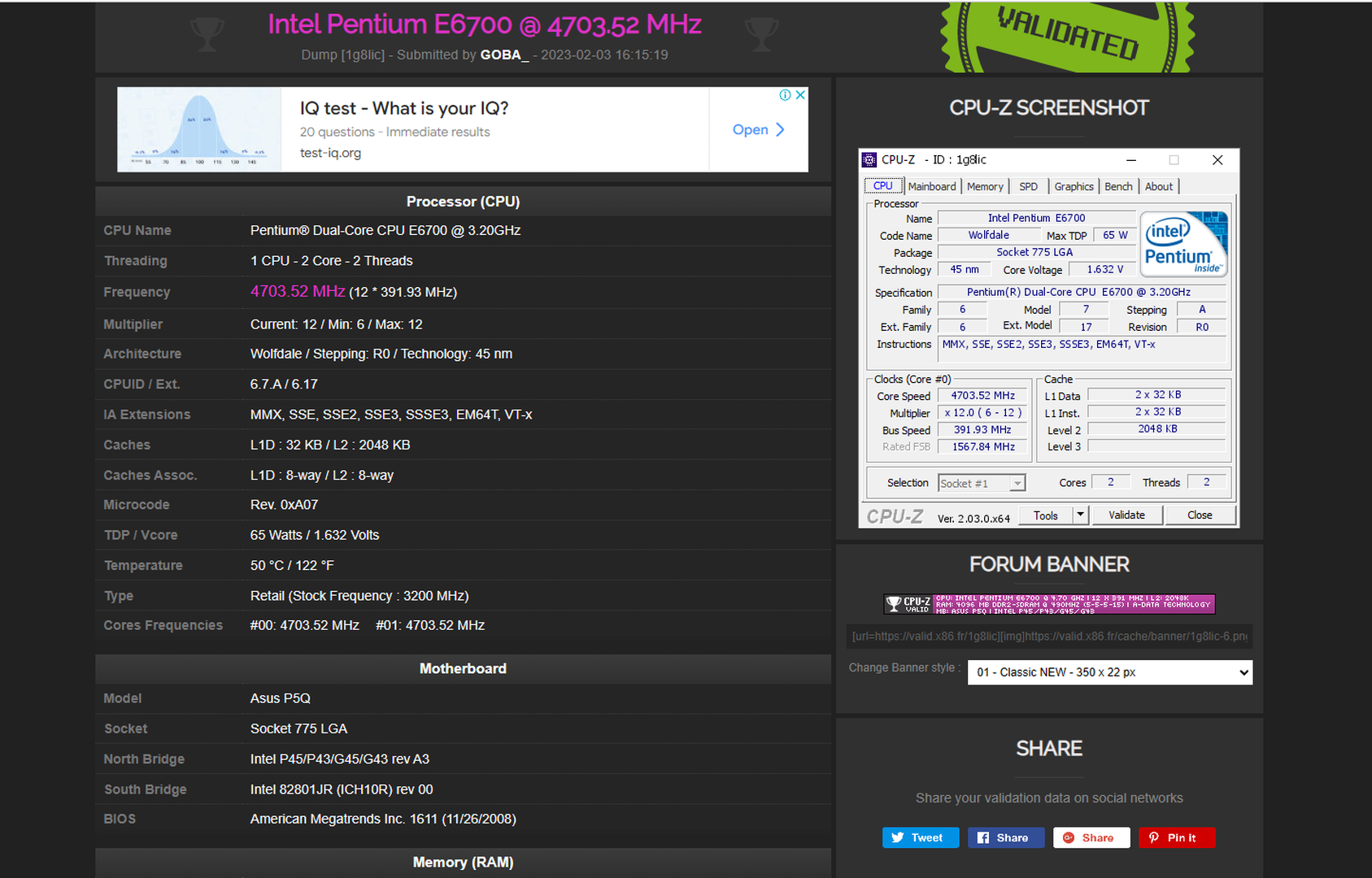This screenshot has width=1372, height=878.
Task: Click the trophy icon left of the title
Action: point(207,34)
